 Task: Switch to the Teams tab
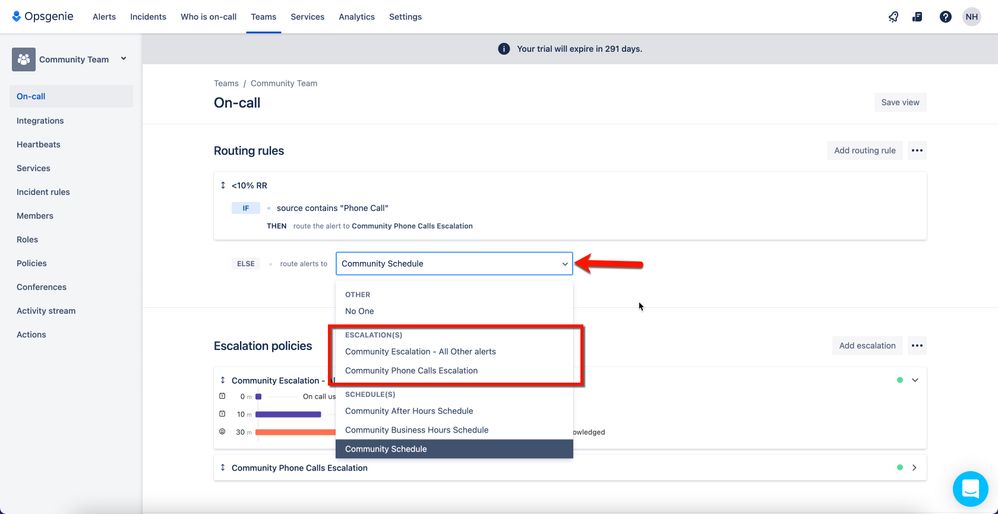click(264, 17)
